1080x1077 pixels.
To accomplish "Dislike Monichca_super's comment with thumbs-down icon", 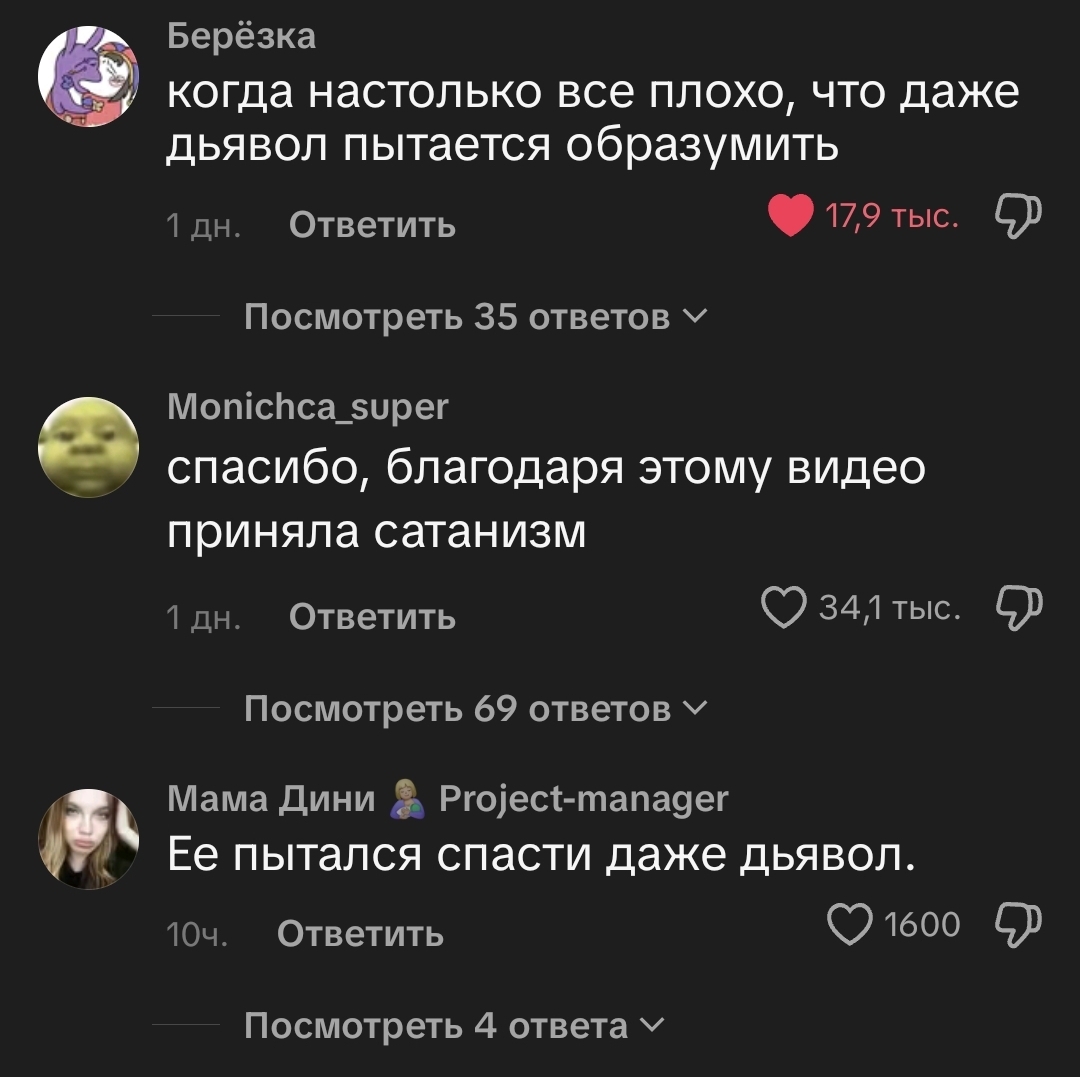I will 1018,607.
